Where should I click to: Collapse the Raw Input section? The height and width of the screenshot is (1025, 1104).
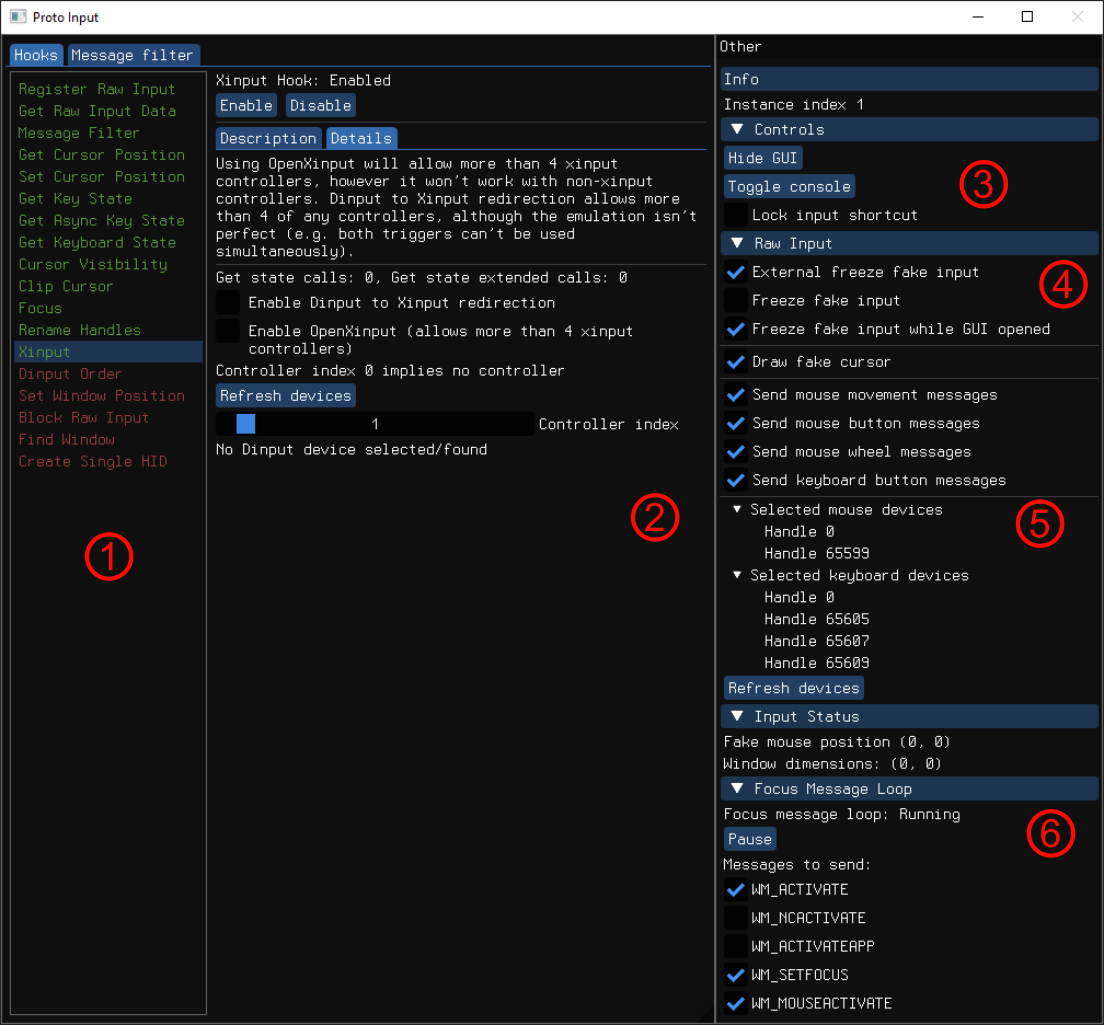(x=909, y=244)
